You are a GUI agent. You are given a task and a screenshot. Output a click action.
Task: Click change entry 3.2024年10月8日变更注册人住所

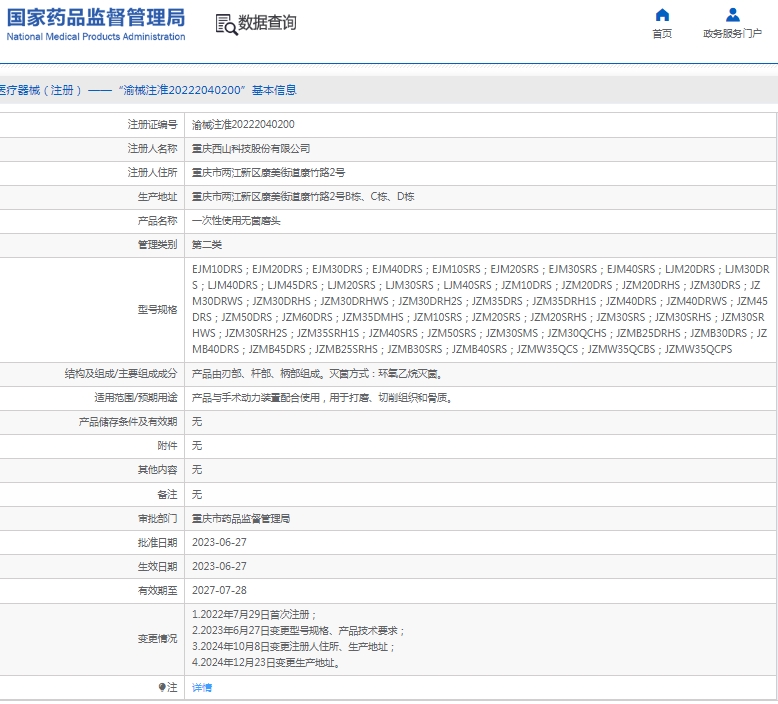point(293,646)
